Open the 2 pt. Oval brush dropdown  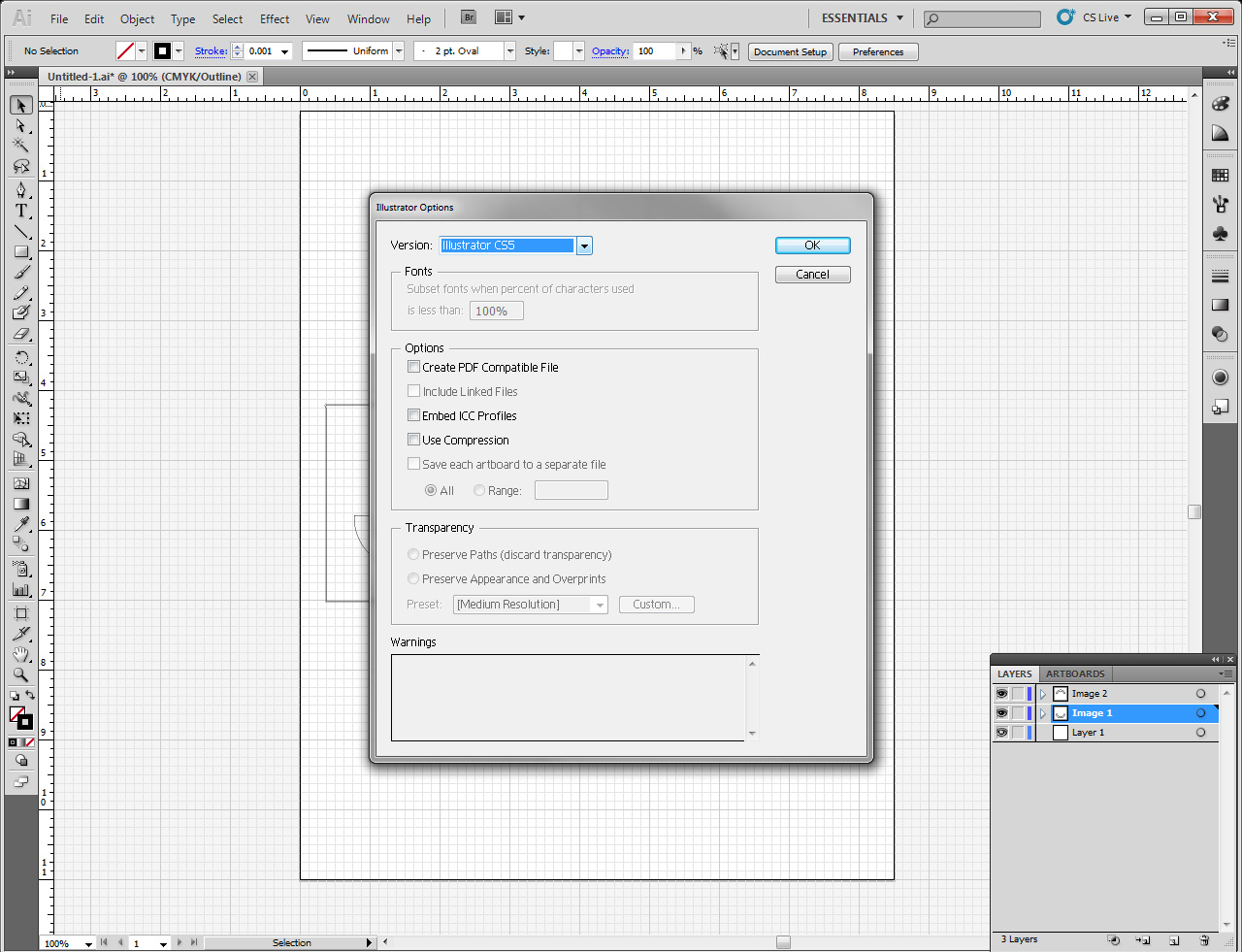click(509, 51)
